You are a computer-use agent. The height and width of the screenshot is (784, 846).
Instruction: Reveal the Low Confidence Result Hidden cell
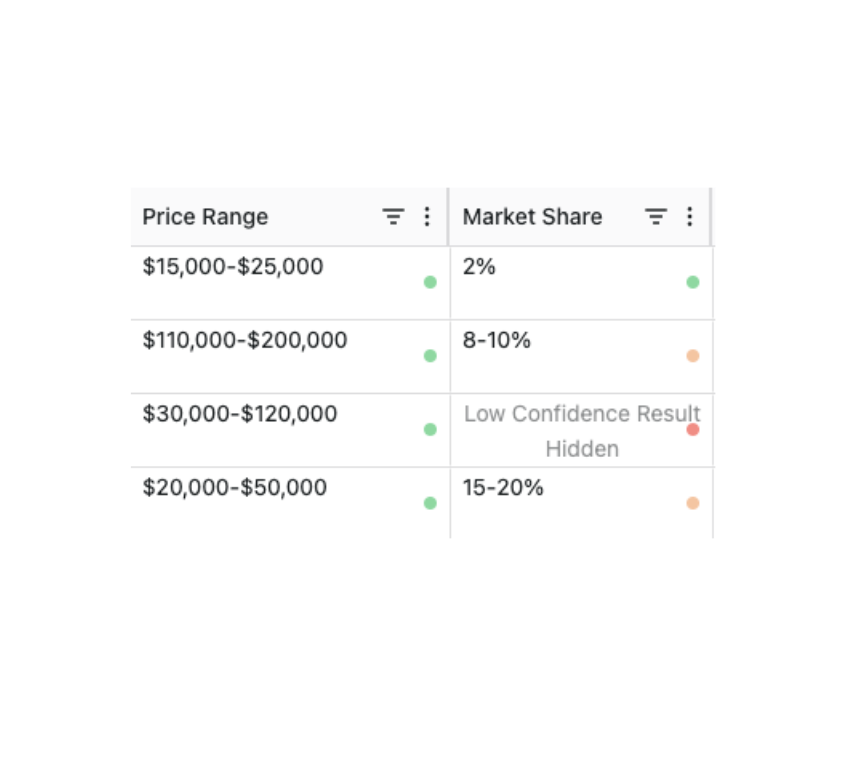pos(582,430)
